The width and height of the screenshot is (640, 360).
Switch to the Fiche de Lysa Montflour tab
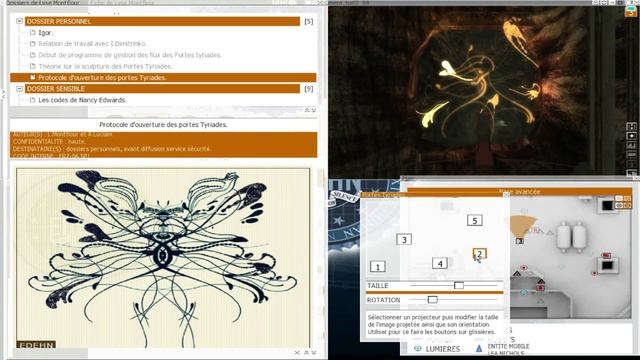122,2
